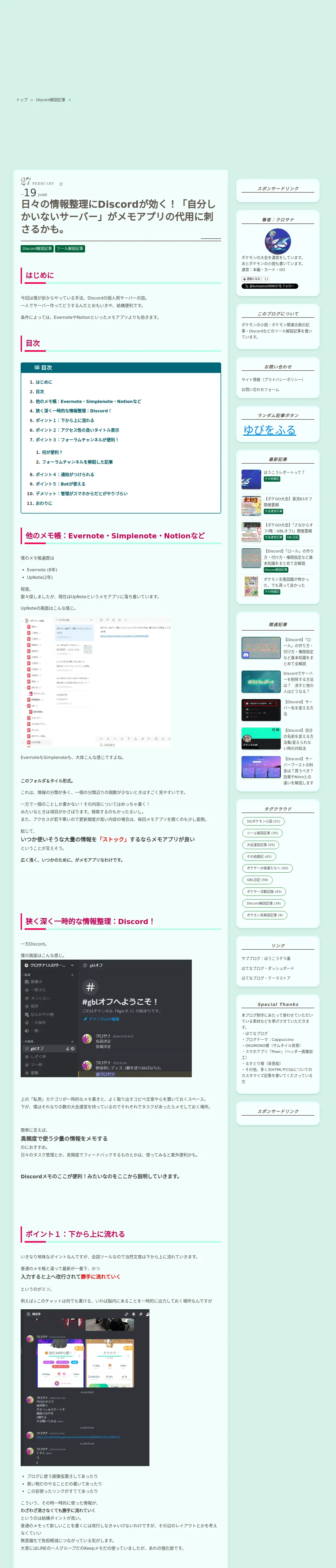Jump to フォーラムチャンネルを解説した記事 in contents

[77, 462]
